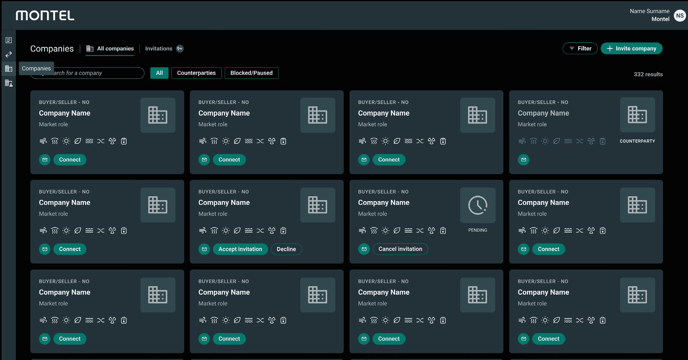Click the mail icon on the Counterparty card
688x360 pixels.
point(523,160)
